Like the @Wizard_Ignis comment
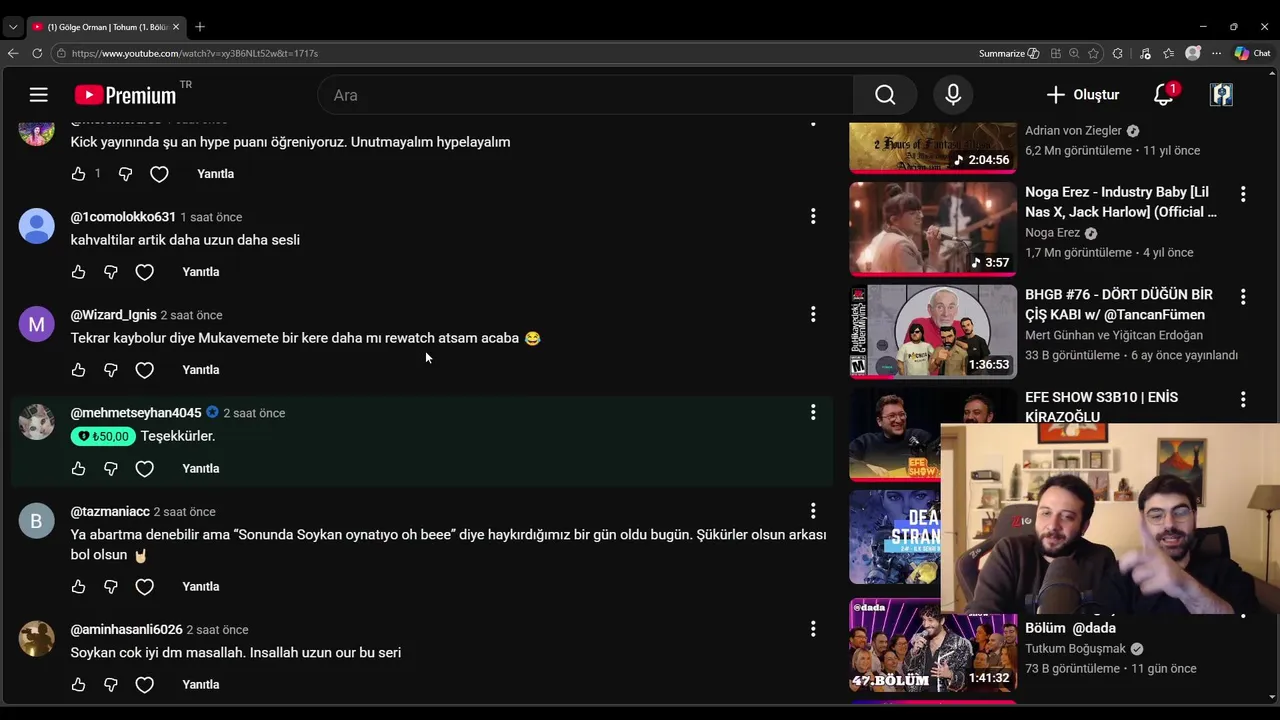Viewport: 1280px width, 720px height. tap(79, 370)
